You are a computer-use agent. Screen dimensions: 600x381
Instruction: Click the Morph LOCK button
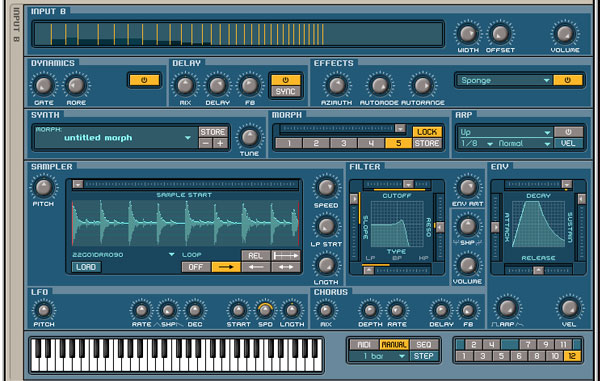point(427,132)
